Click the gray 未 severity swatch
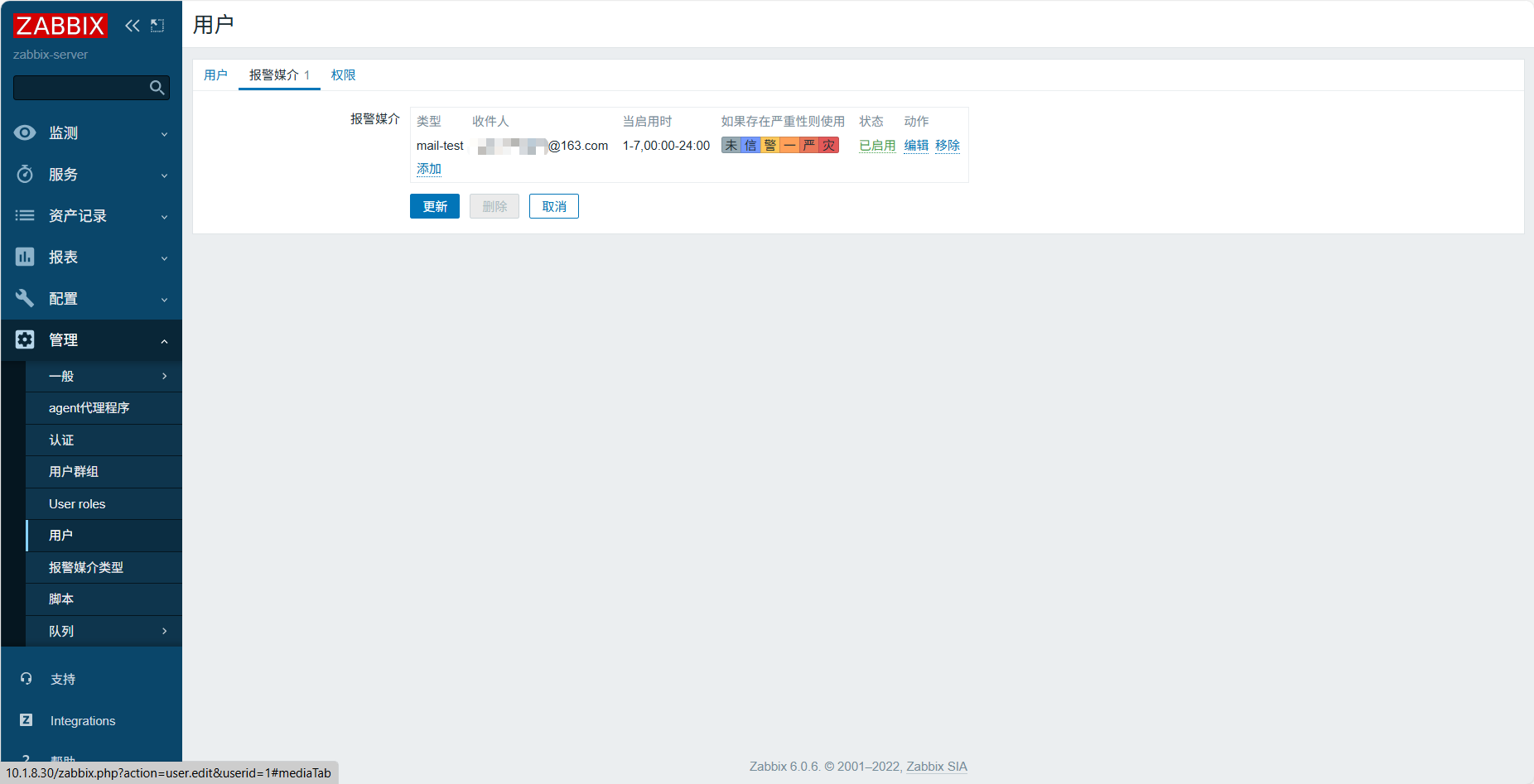This screenshot has width=1534, height=784. 731,146
